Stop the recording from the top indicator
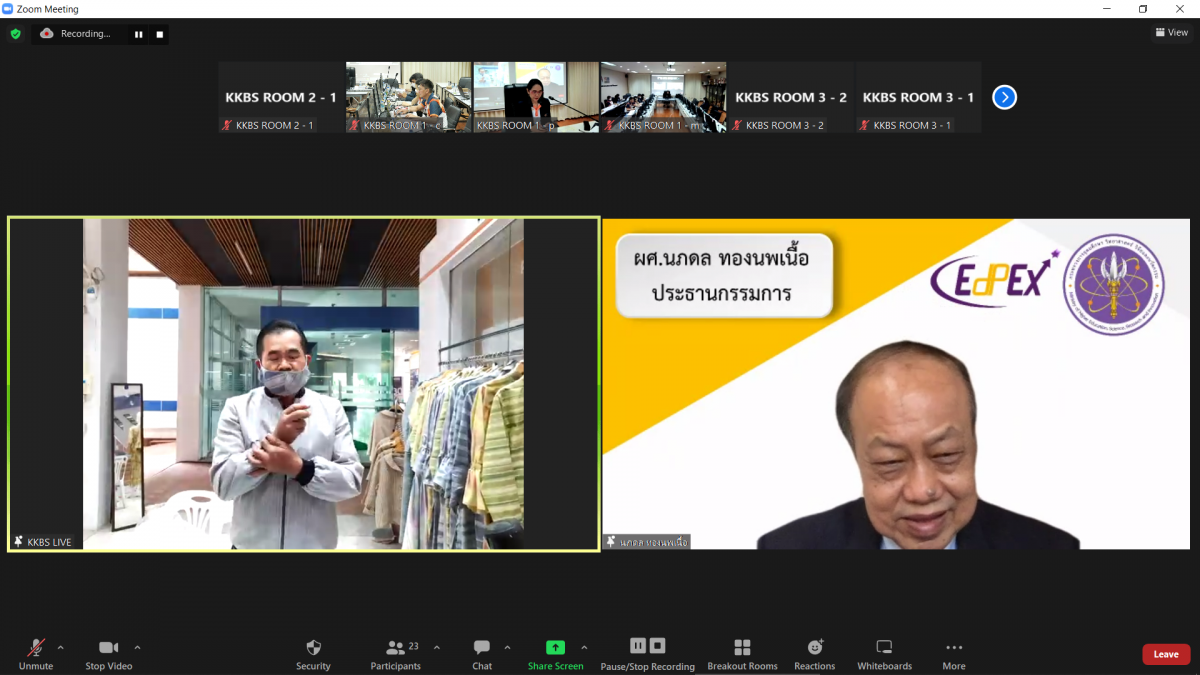 pos(159,34)
